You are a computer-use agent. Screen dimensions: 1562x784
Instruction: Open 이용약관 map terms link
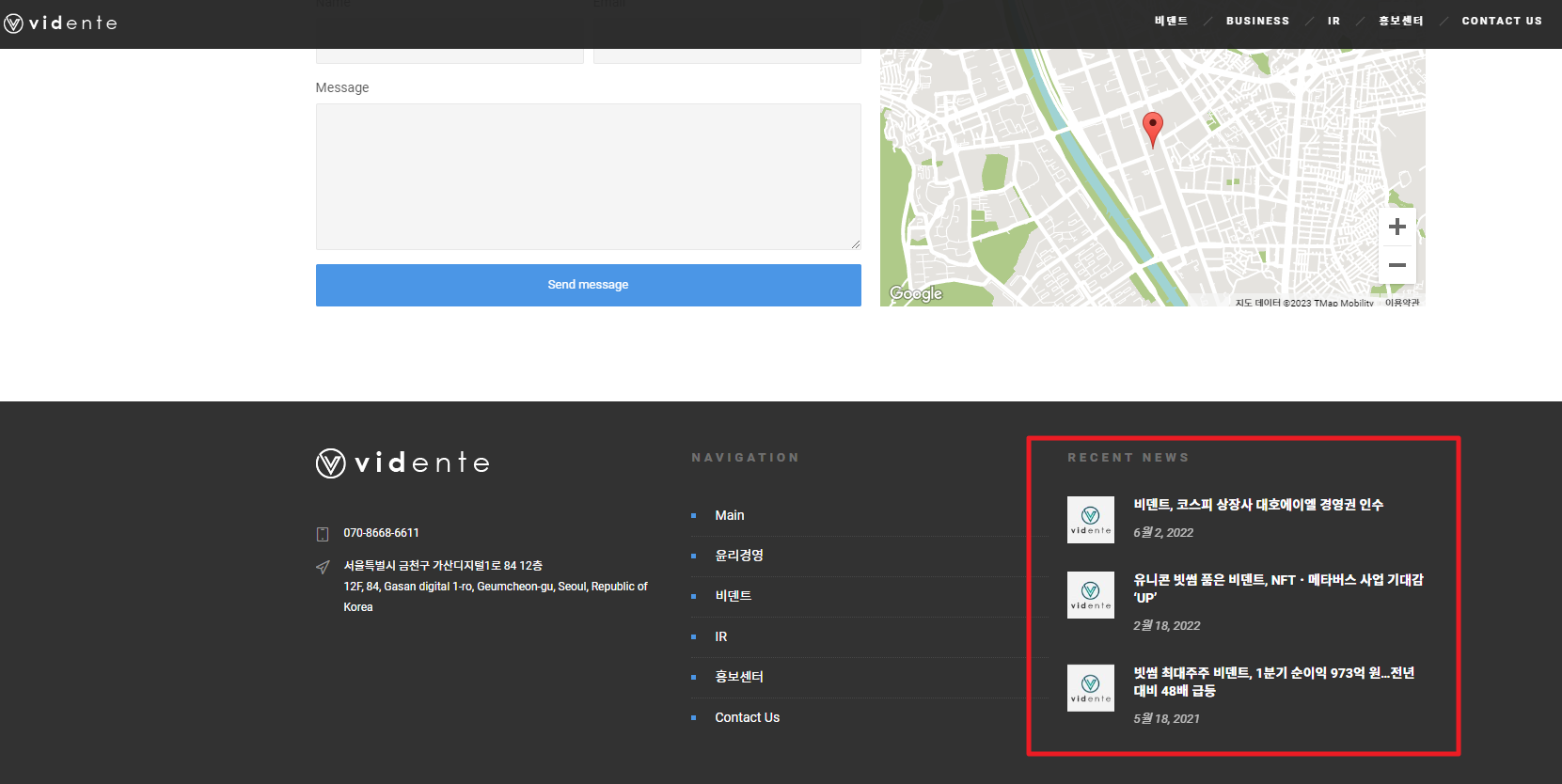(x=1401, y=303)
